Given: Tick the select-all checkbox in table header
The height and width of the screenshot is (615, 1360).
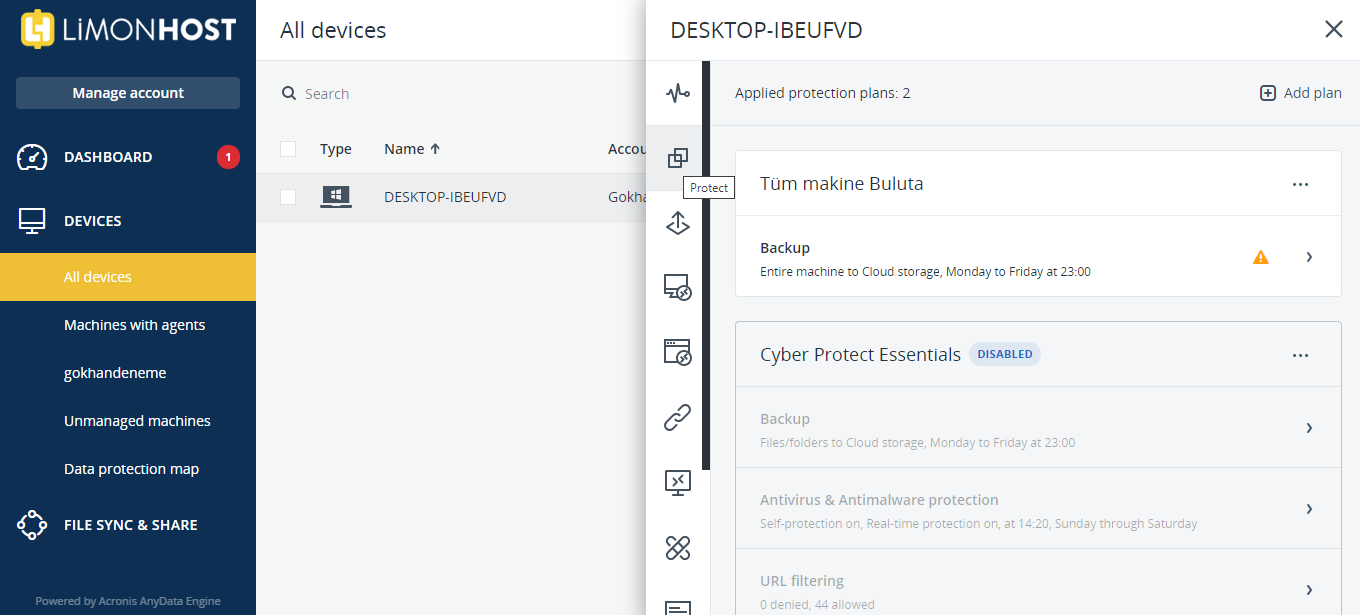Looking at the screenshot, I should pyautogui.click(x=288, y=149).
